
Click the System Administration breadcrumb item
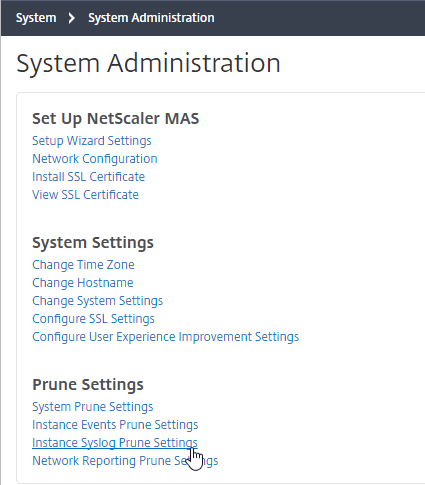pos(151,18)
